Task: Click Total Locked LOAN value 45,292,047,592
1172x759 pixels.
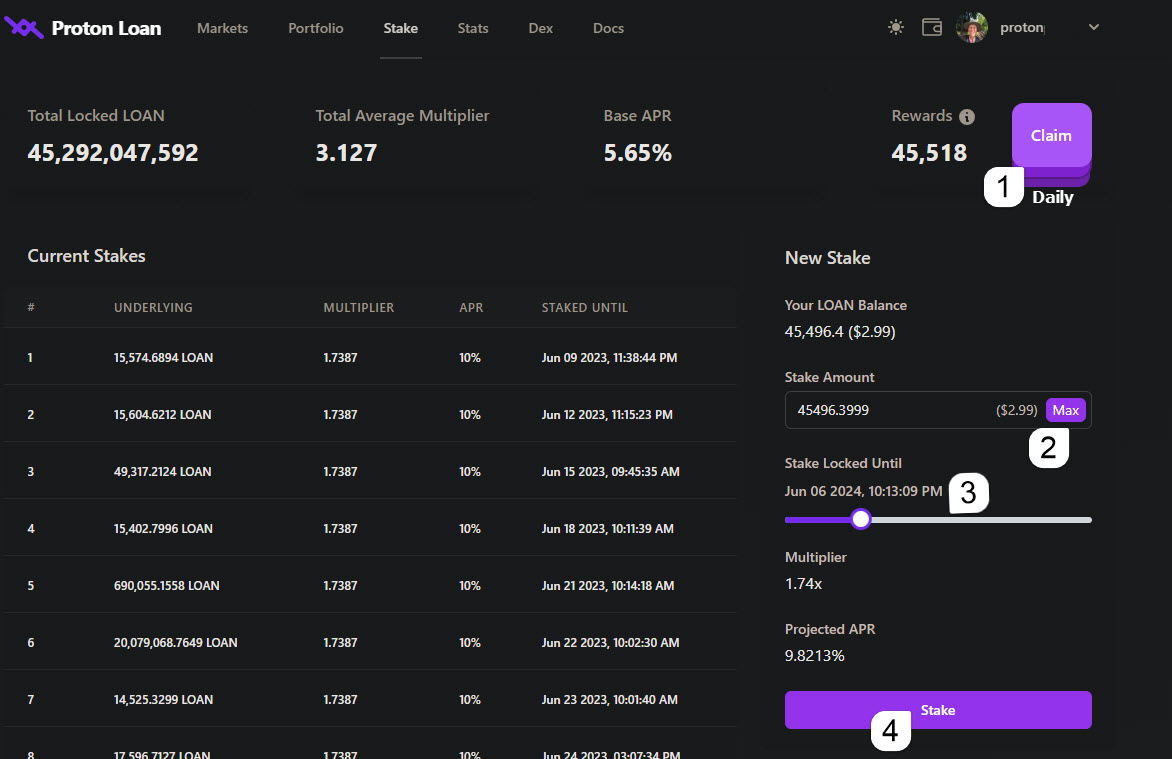Action: [113, 153]
